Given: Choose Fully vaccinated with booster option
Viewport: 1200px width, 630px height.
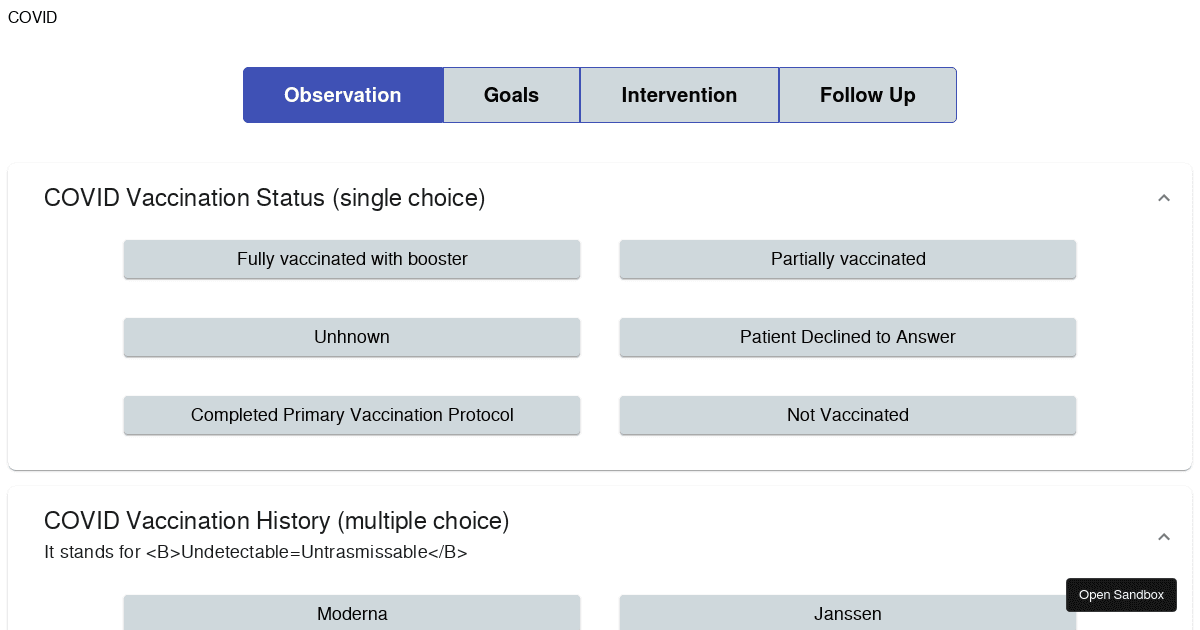Looking at the screenshot, I should tap(352, 259).
